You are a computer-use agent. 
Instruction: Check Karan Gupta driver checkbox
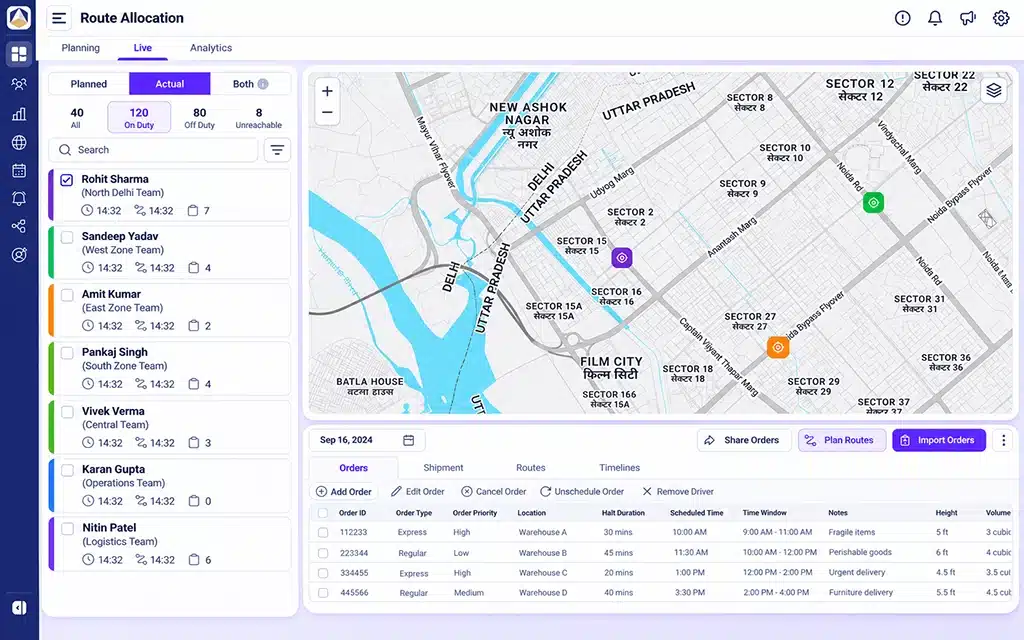point(67,470)
